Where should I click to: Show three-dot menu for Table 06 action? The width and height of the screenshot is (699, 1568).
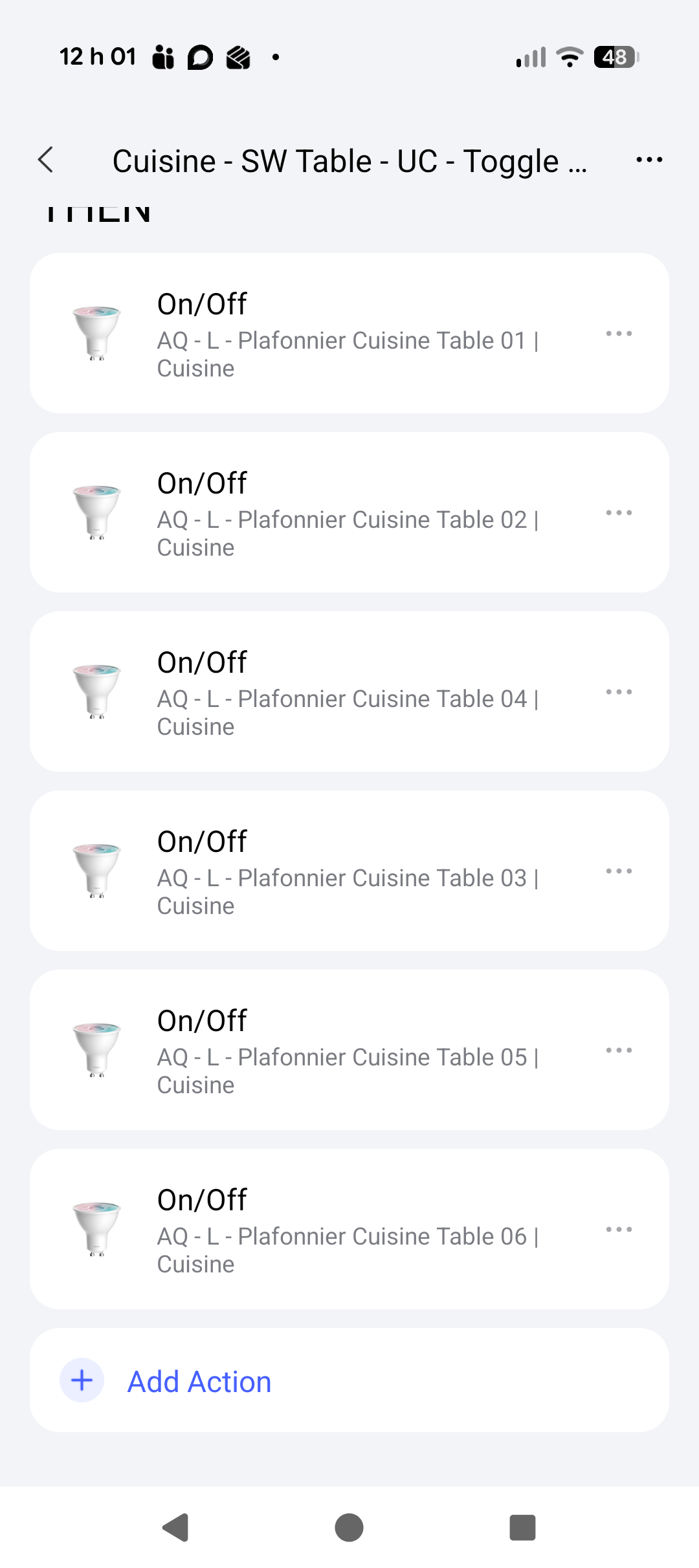pos(619,1230)
